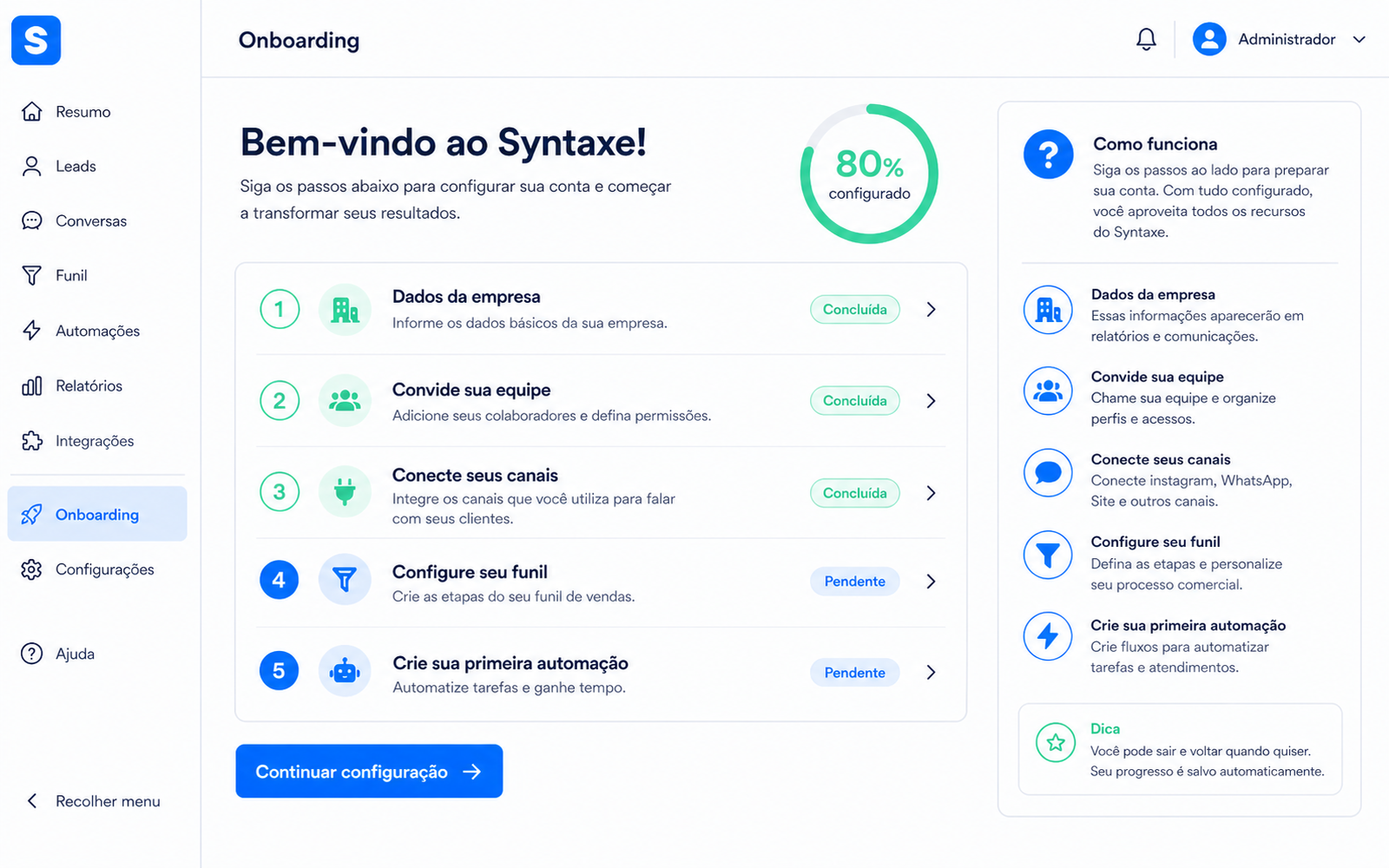Go to Resumo in the sidebar
This screenshot has height=868, width=1389.
pos(97,112)
